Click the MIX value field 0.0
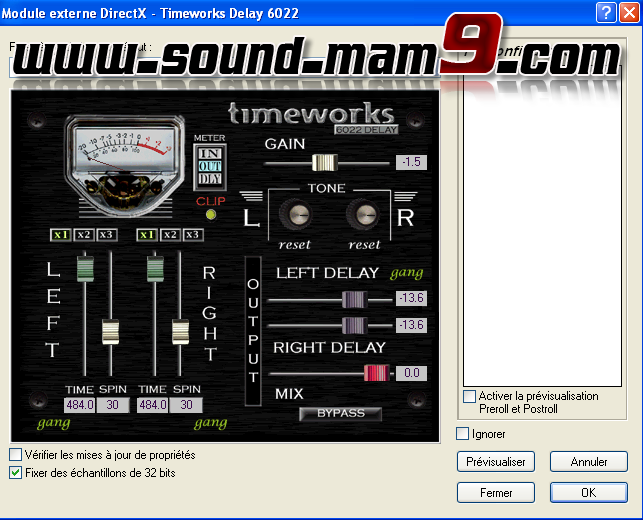643x520 pixels. tap(411, 373)
